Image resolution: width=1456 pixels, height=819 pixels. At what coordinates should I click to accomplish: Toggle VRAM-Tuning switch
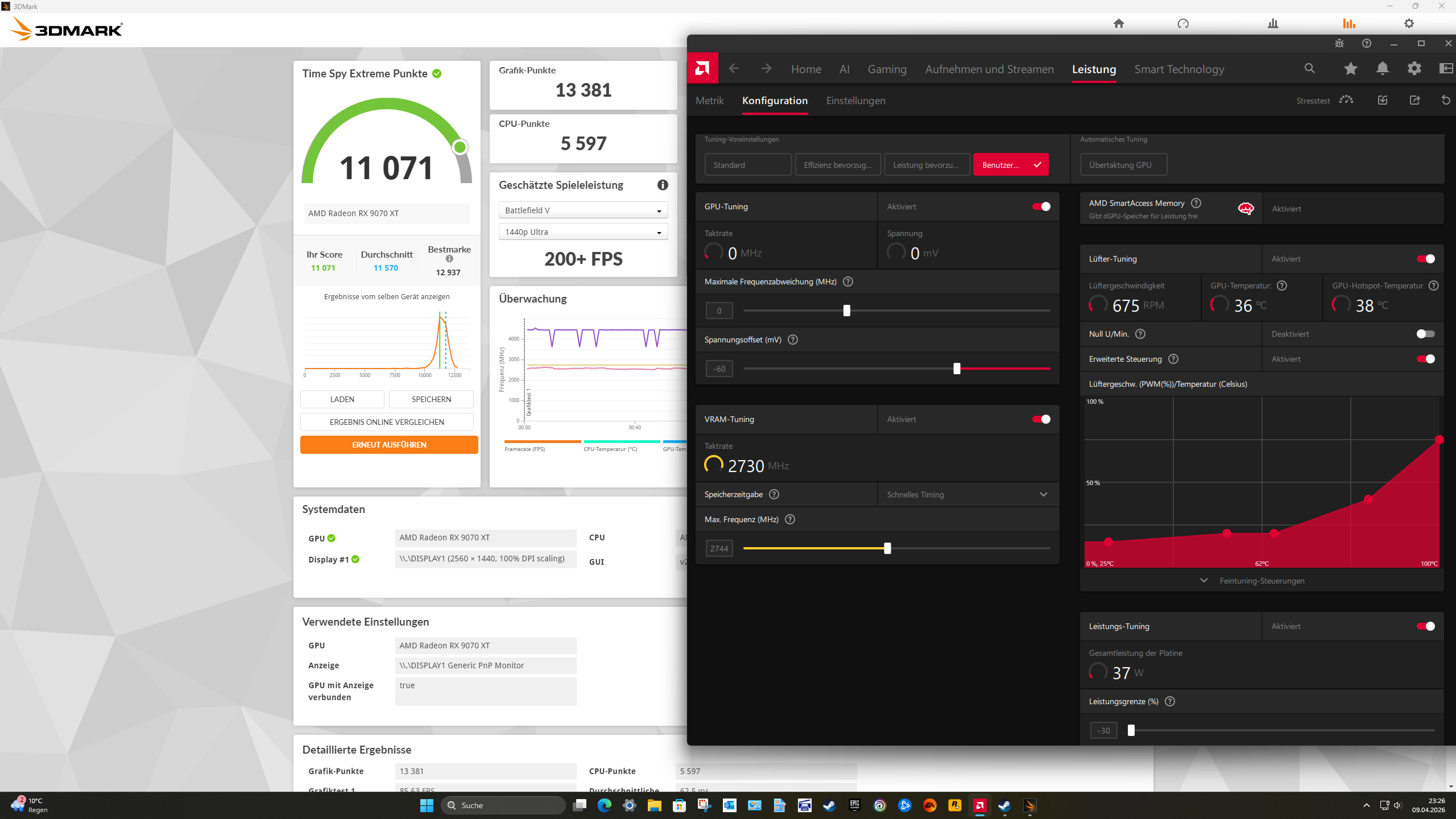(x=1041, y=419)
